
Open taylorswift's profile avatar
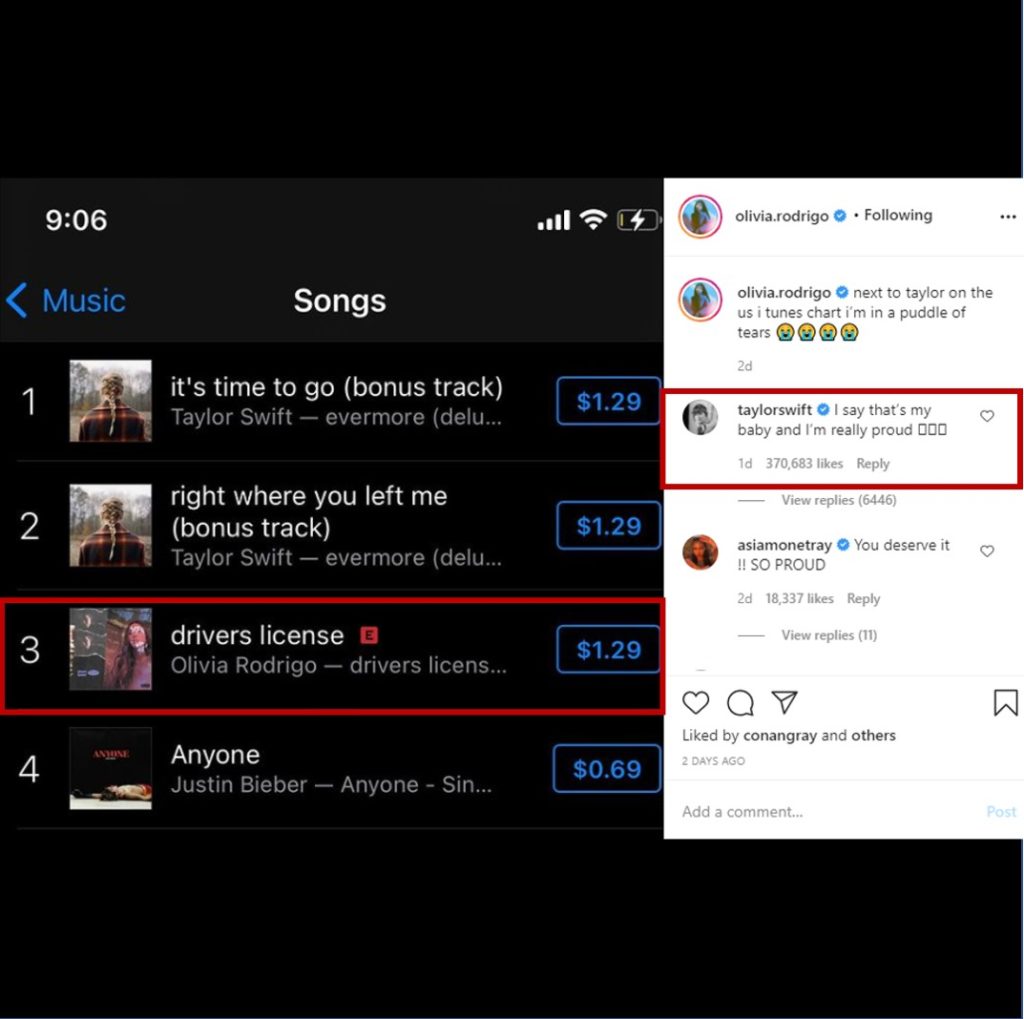[700, 417]
